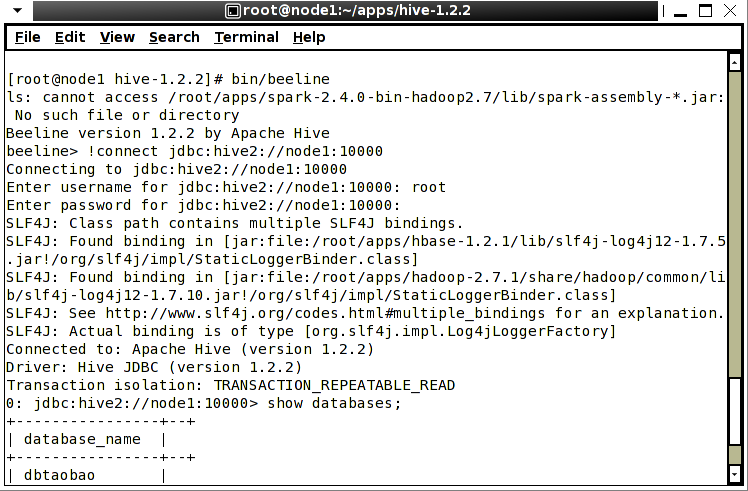This screenshot has width=748, height=491.
Task: Click the window title 'root@node1:~/apps/hive-1.2.2'
Action: click(x=356, y=10)
